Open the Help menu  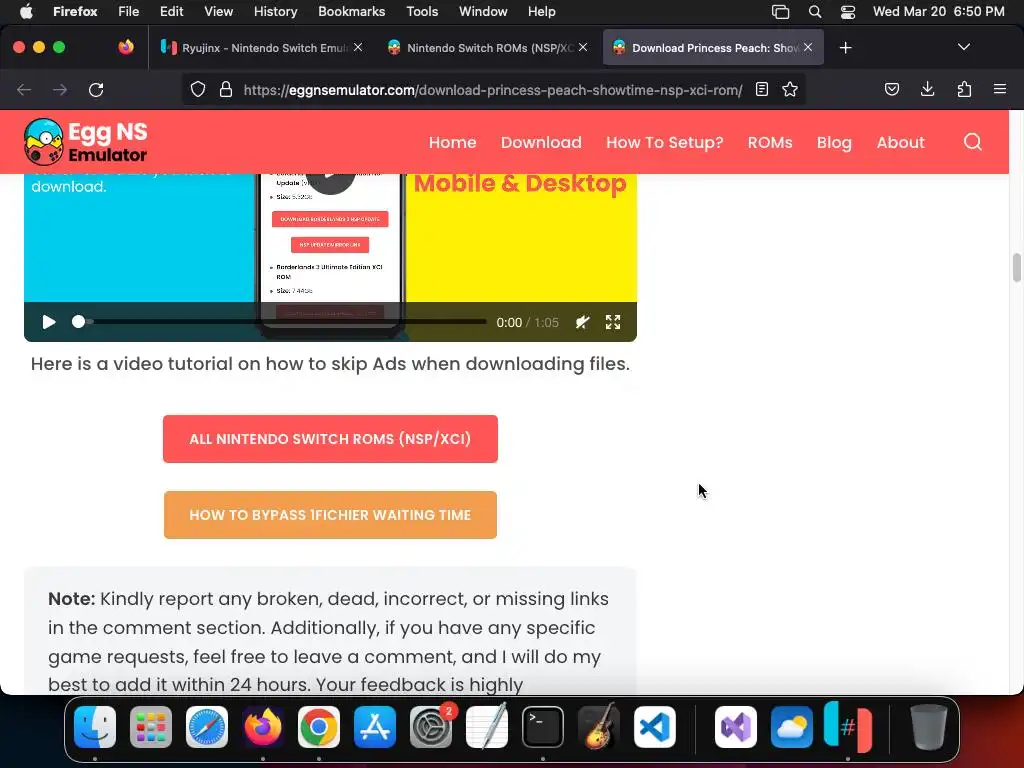(x=541, y=11)
